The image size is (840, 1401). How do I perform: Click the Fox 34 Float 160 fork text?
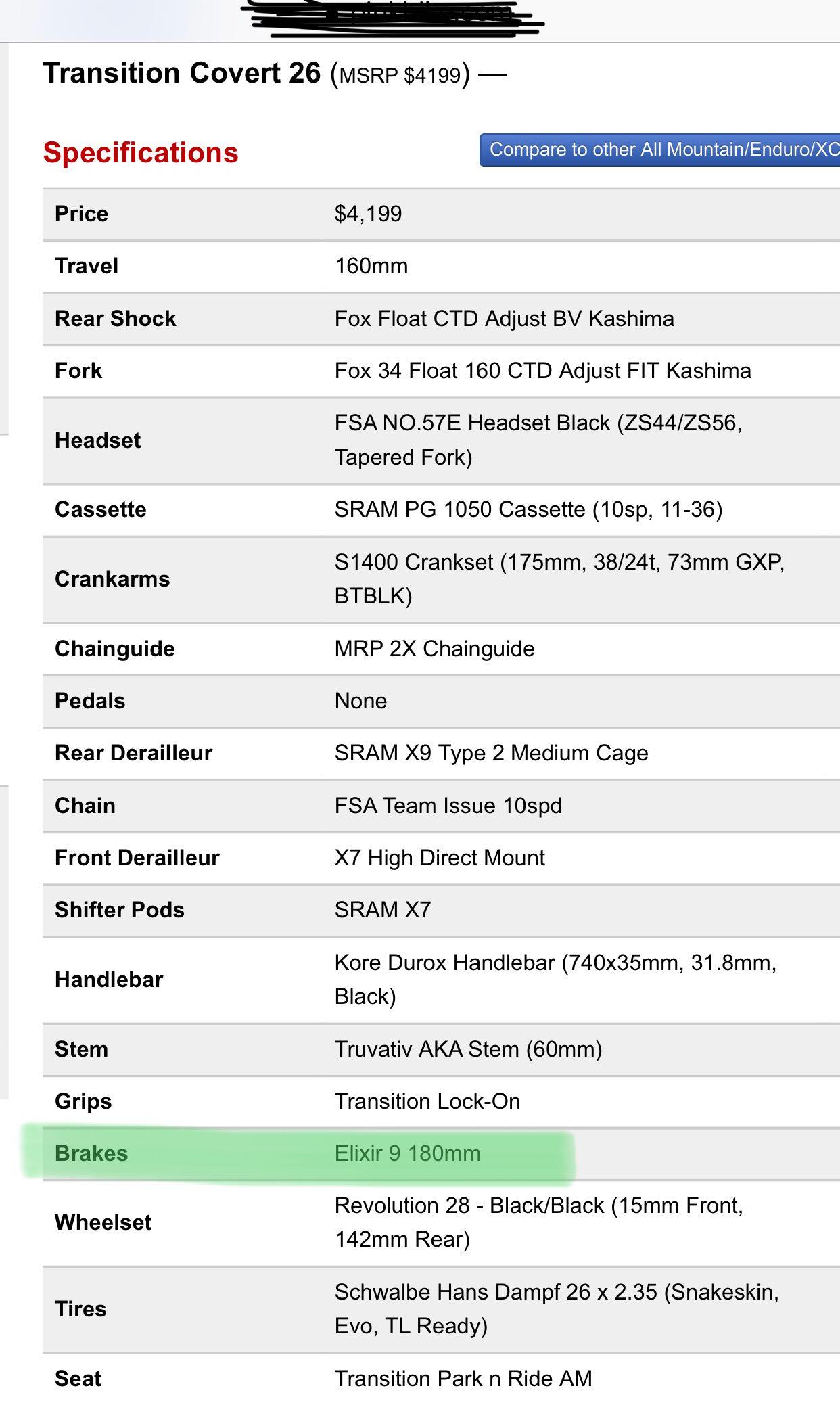542,371
